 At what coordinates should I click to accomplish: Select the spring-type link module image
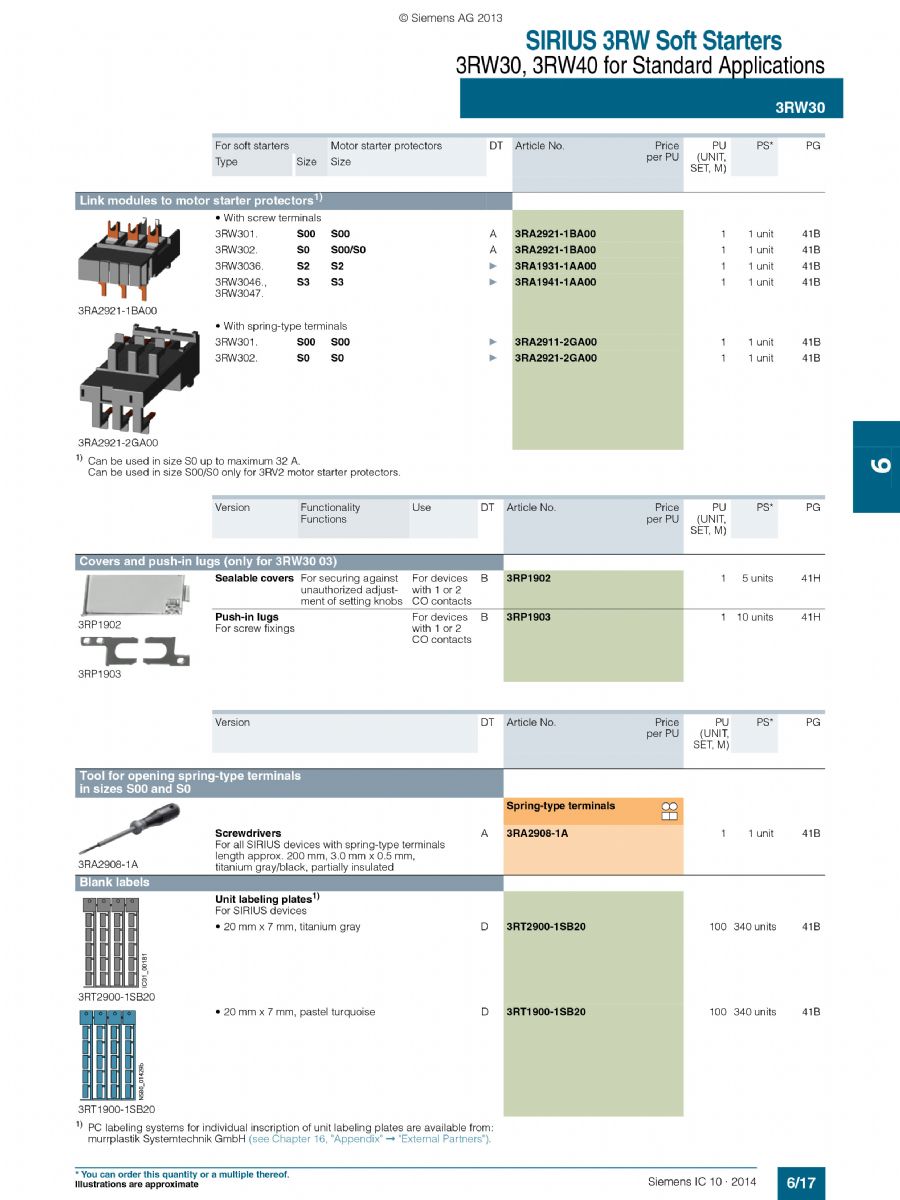pos(139,380)
